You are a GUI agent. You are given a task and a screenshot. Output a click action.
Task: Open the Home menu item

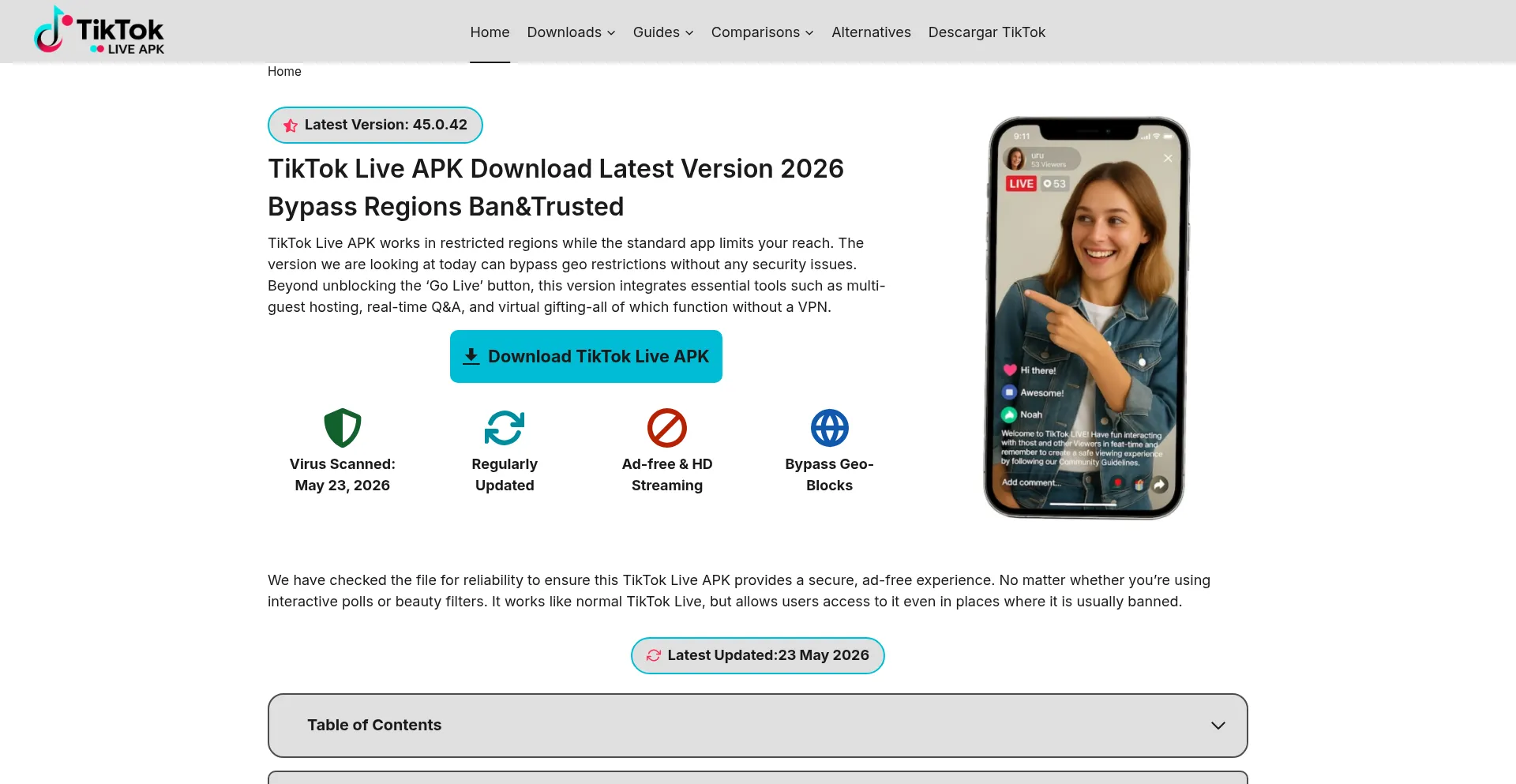(490, 32)
